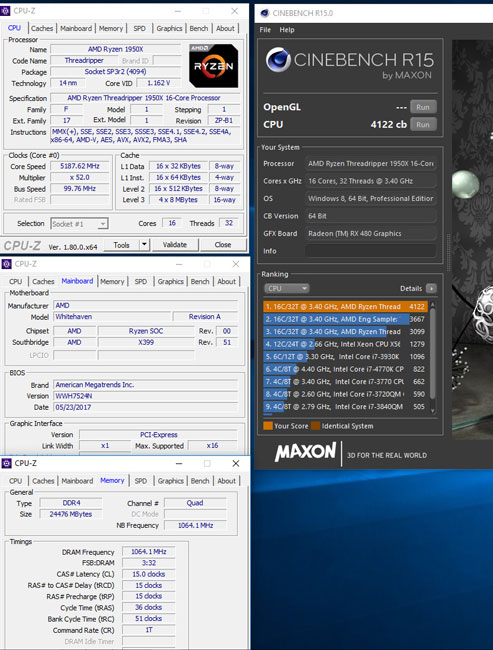Click Command Rate value 1T
This screenshot has height=650, width=493.
(x=148, y=630)
